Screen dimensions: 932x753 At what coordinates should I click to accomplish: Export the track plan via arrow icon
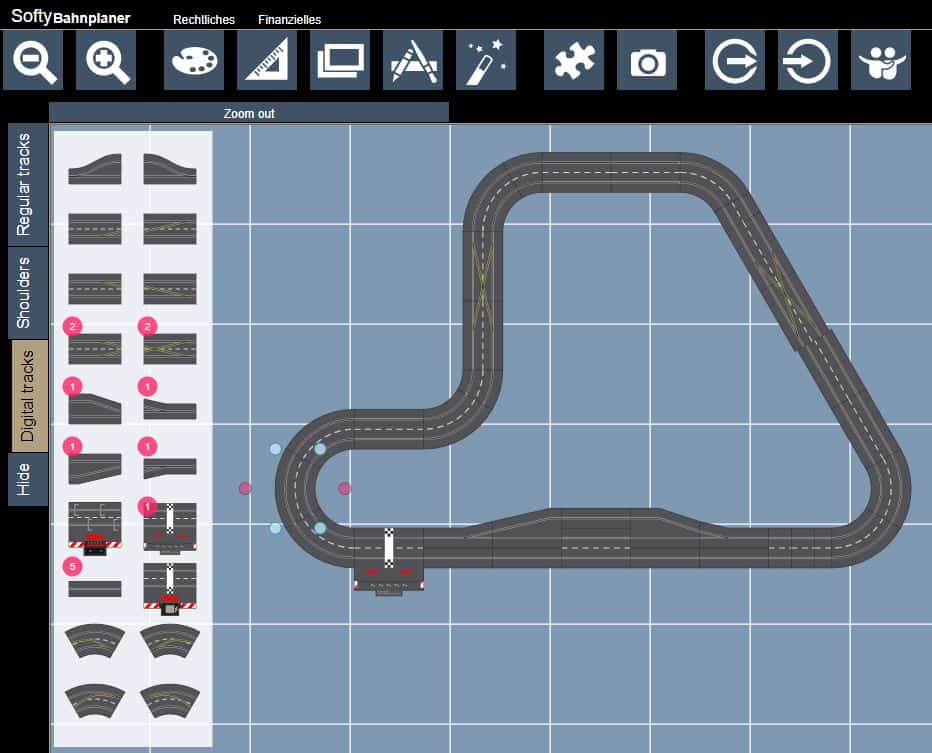734,60
